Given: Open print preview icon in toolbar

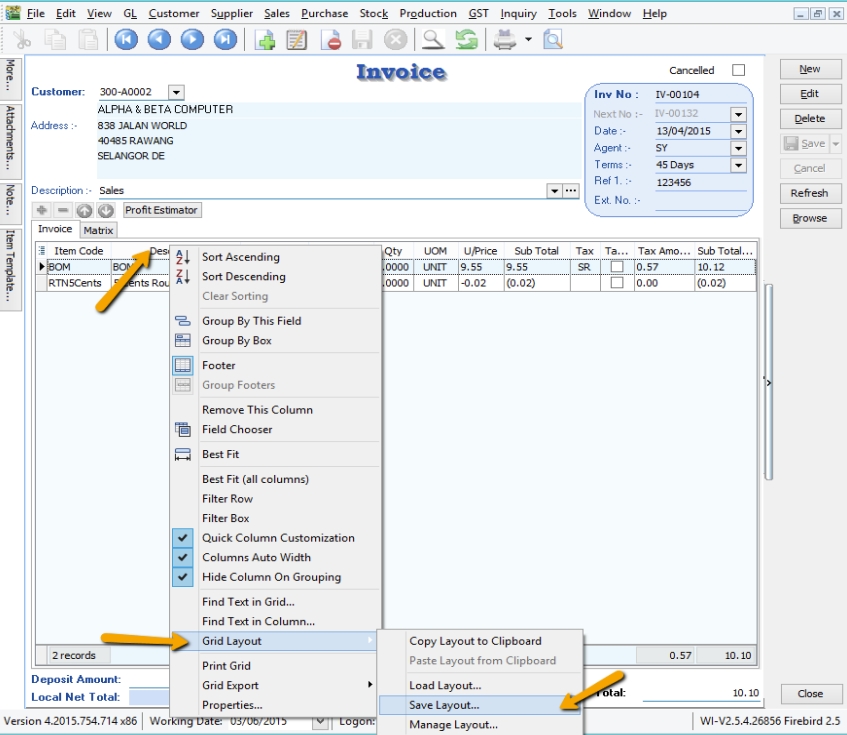Looking at the screenshot, I should [552, 40].
